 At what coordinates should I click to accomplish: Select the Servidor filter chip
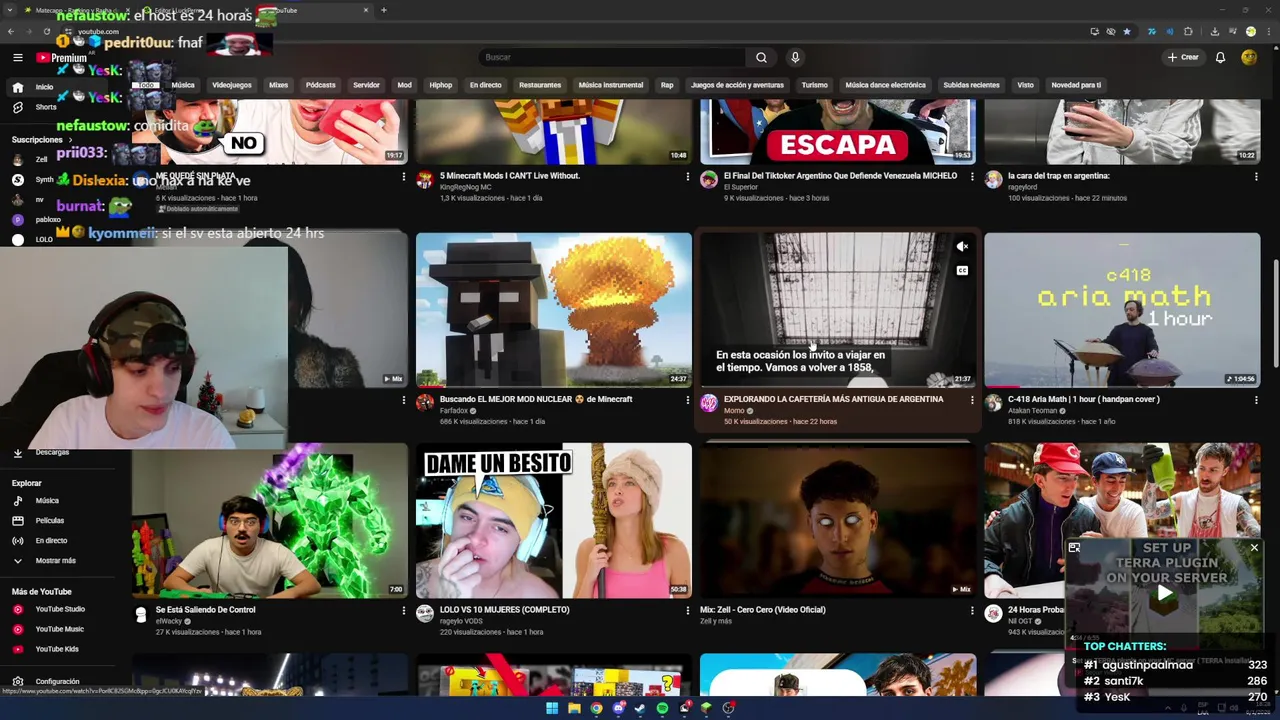tap(366, 85)
